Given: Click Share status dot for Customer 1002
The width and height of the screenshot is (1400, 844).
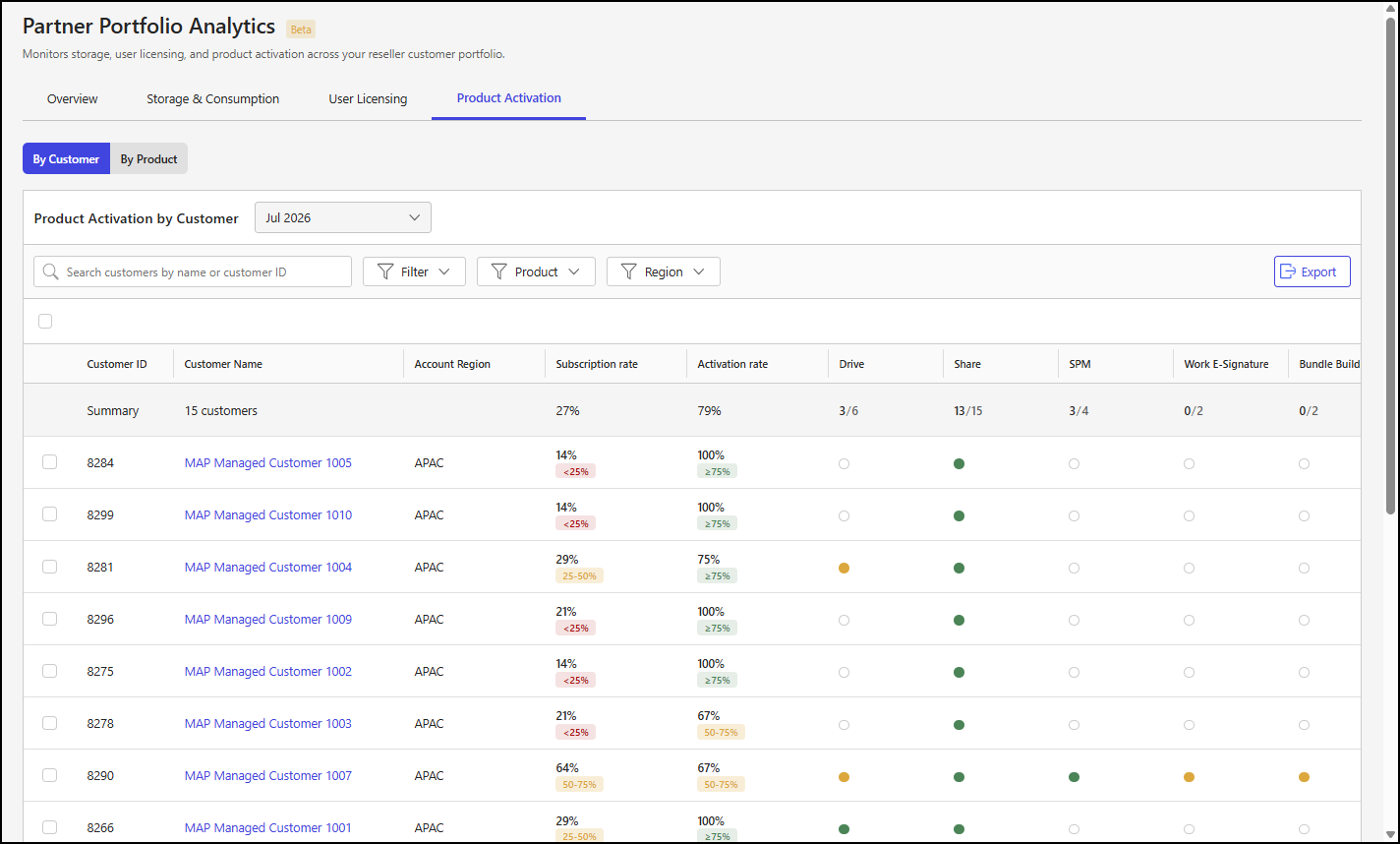Looking at the screenshot, I should [x=959, y=672].
